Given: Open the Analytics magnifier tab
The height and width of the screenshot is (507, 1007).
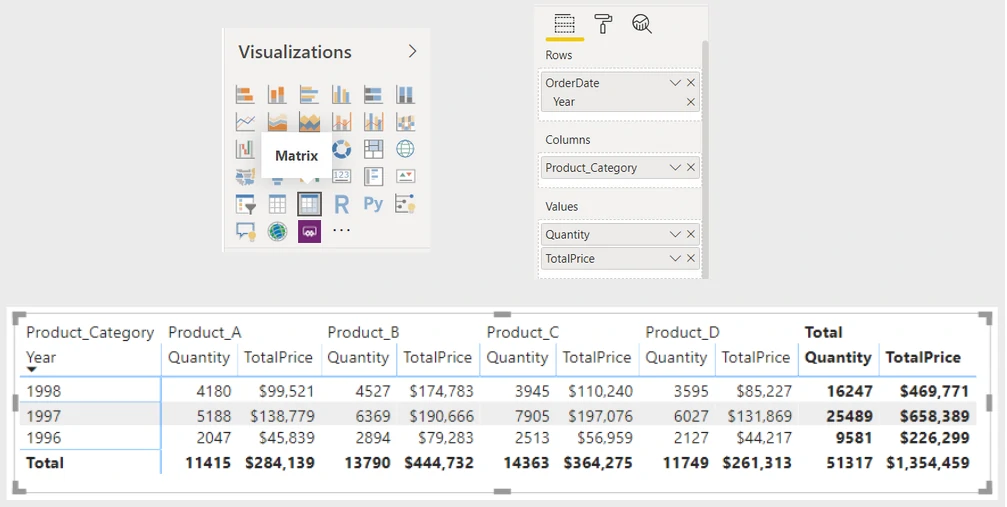Looking at the screenshot, I should 642,24.
